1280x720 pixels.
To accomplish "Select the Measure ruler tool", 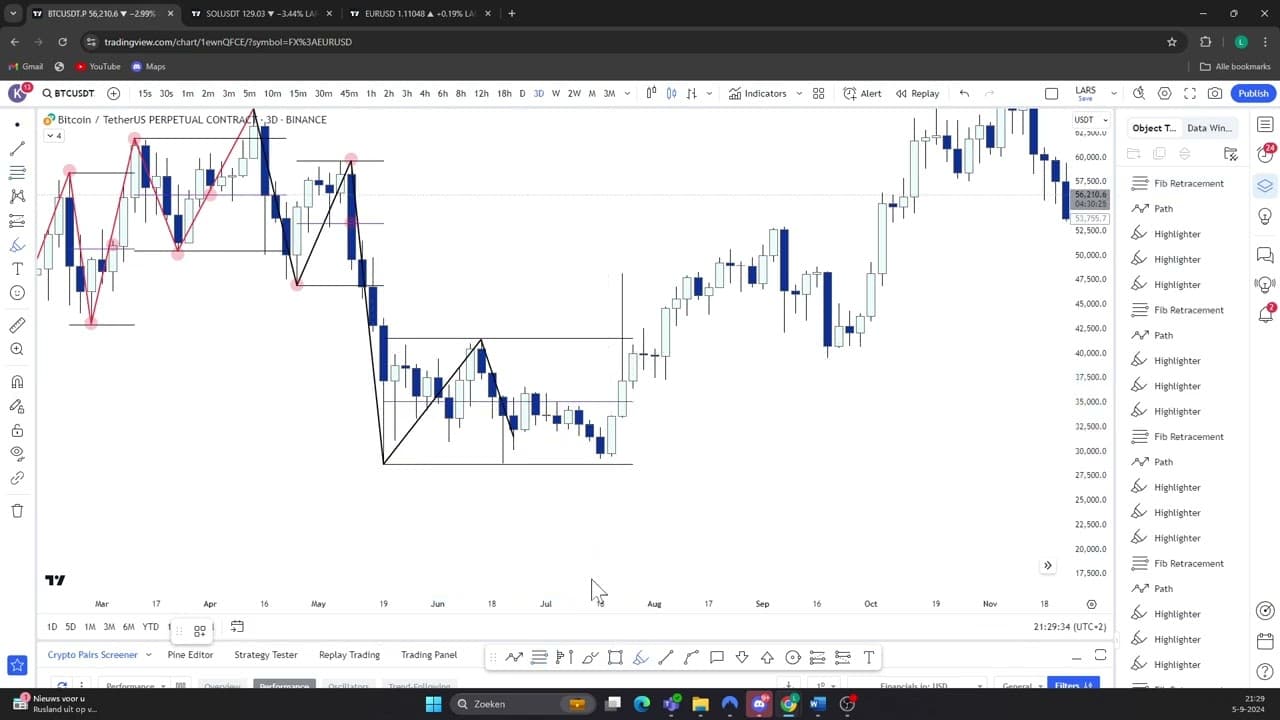I will [17, 325].
